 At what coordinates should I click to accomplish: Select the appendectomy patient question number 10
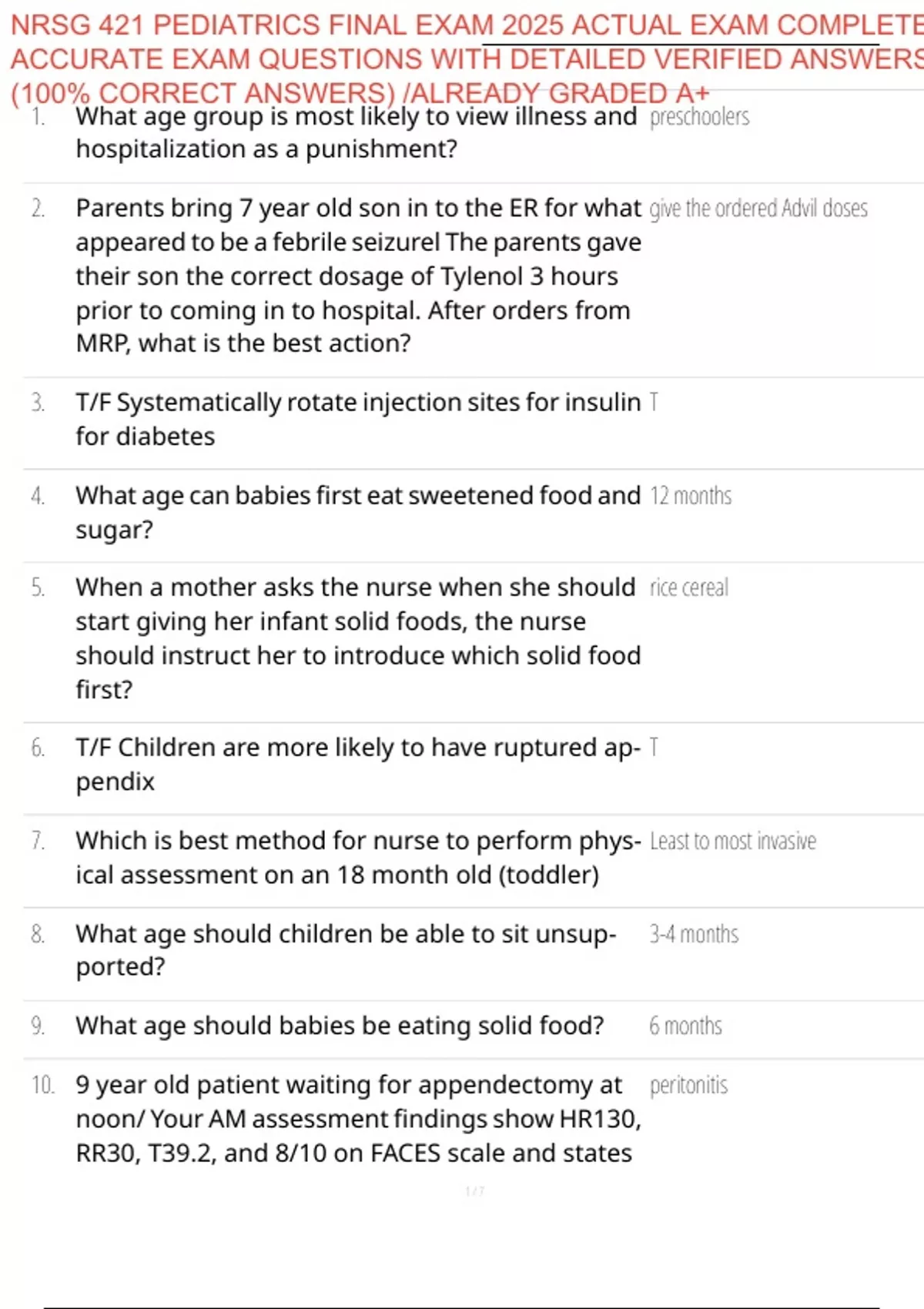tap(358, 1119)
